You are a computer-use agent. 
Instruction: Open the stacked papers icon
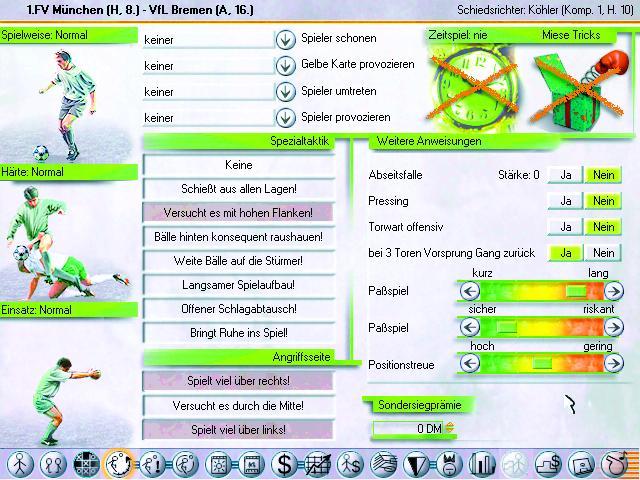pos(383,464)
